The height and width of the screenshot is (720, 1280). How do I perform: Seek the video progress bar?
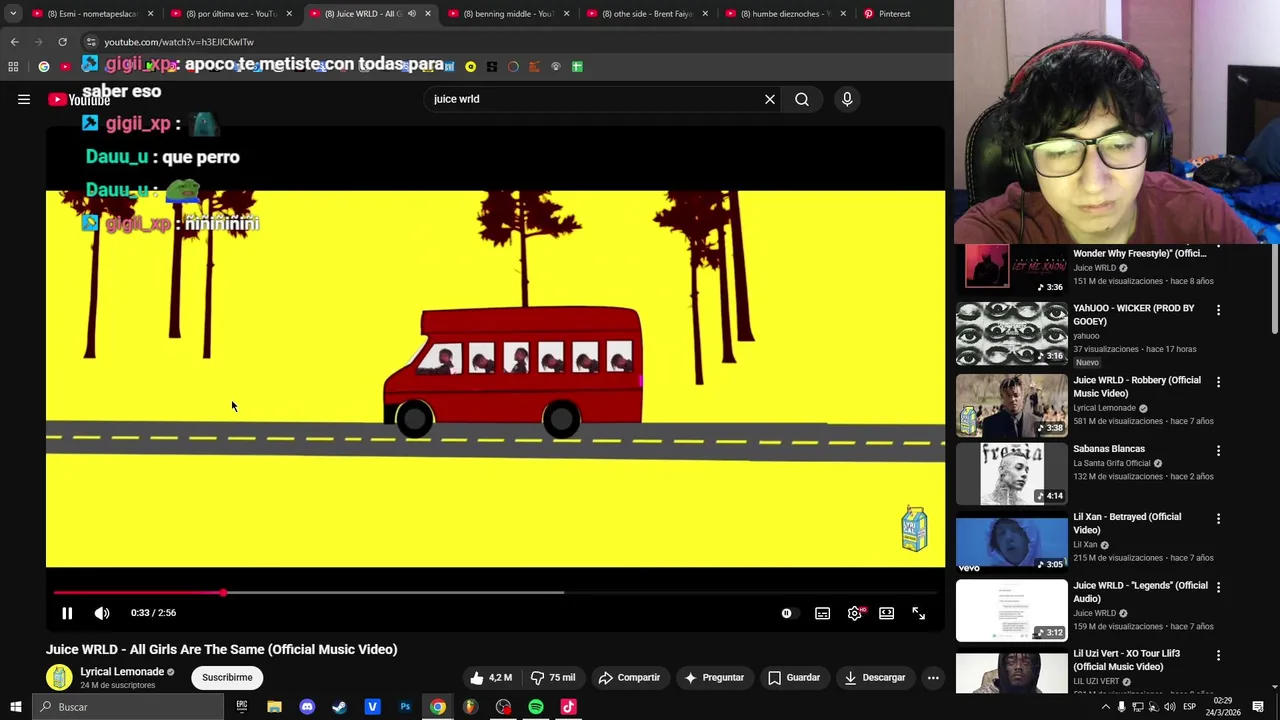[495, 593]
